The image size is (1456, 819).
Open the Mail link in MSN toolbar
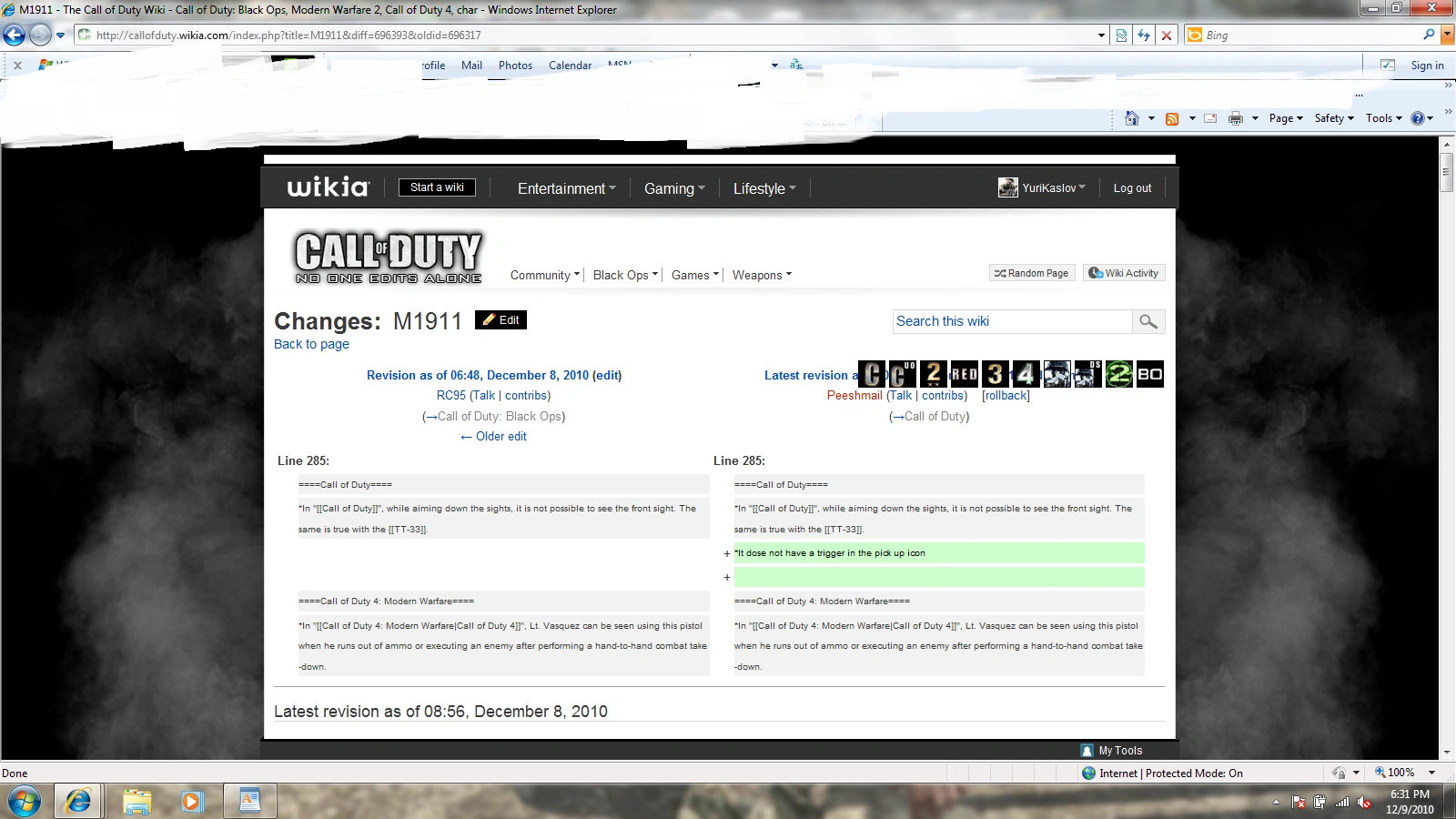coord(471,66)
